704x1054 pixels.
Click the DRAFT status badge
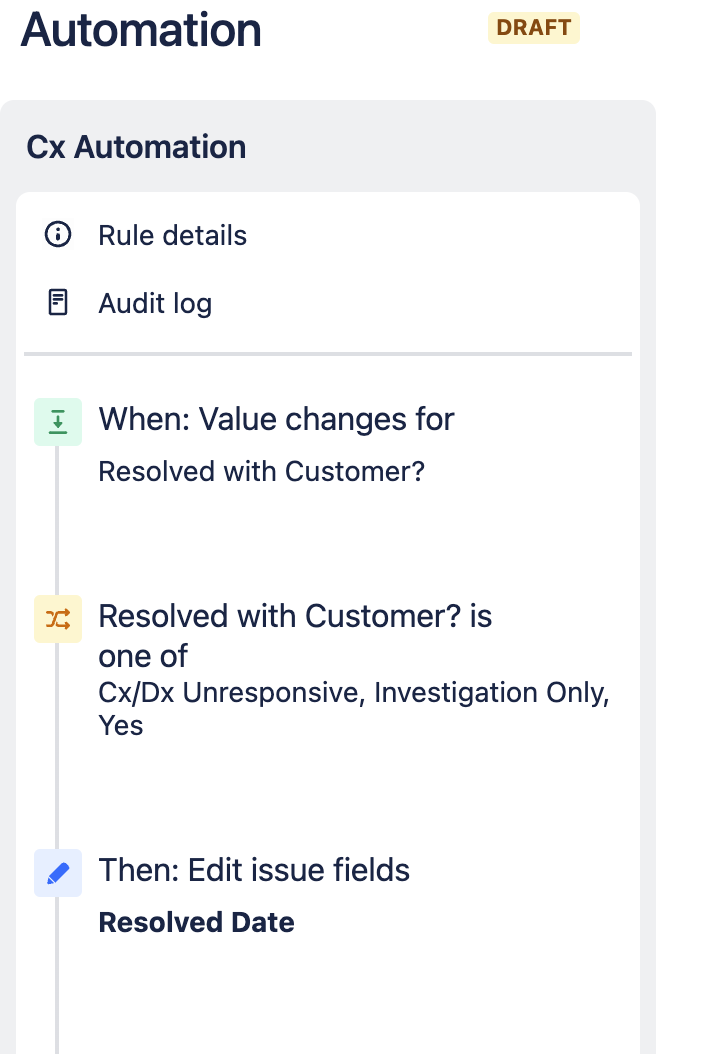pyautogui.click(x=533, y=28)
